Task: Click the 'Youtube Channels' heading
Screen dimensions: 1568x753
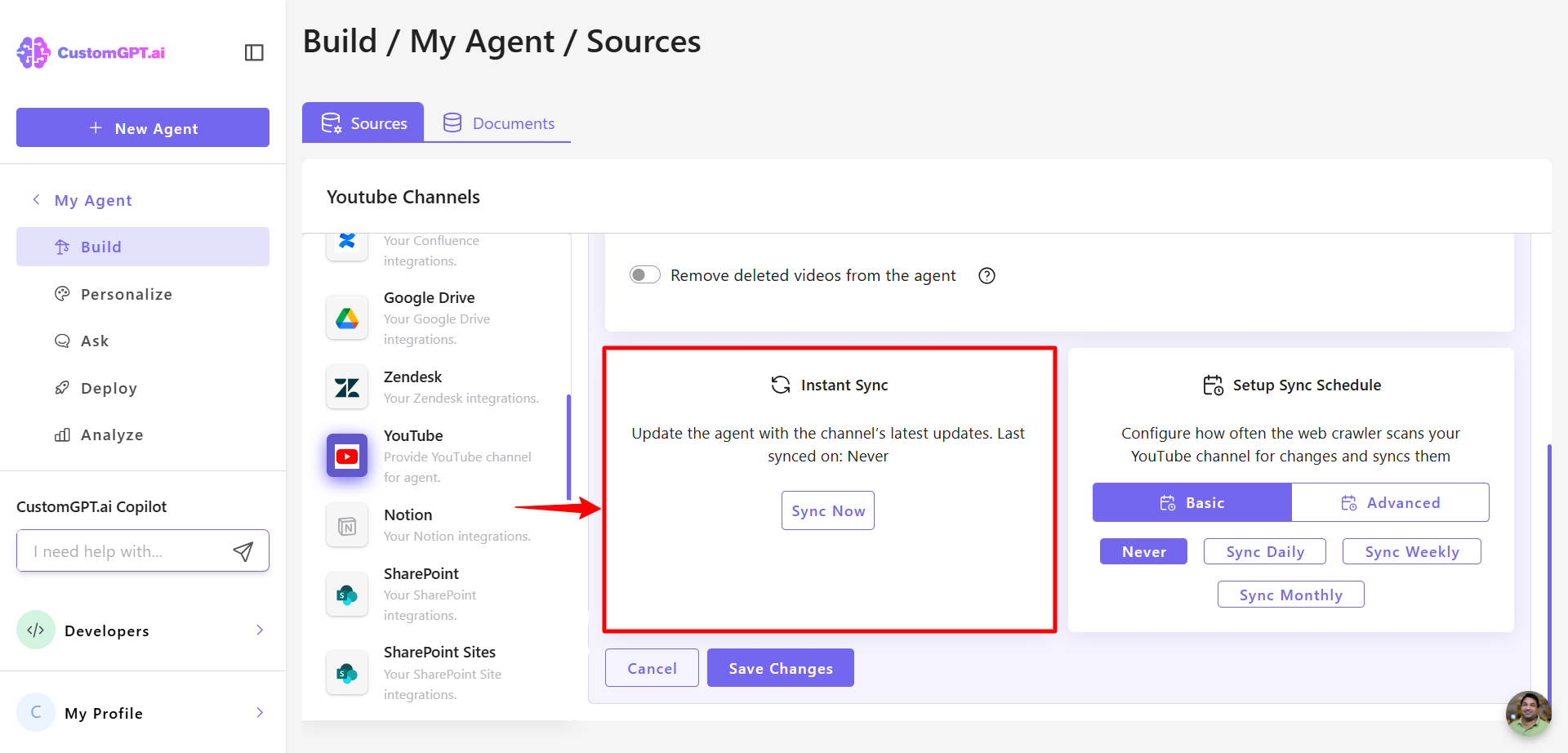Action: (403, 197)
